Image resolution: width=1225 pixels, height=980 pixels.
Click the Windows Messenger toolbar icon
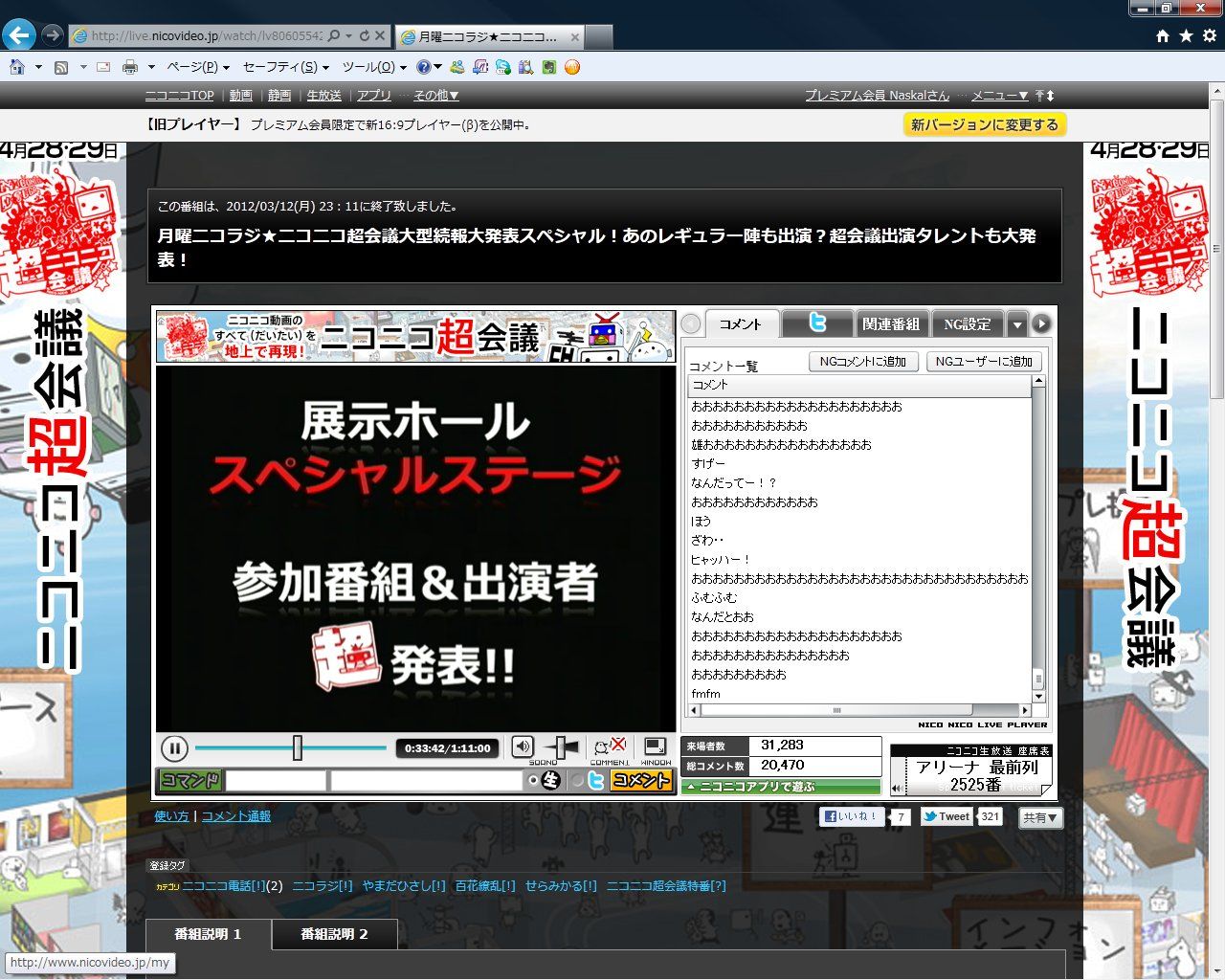457,67
